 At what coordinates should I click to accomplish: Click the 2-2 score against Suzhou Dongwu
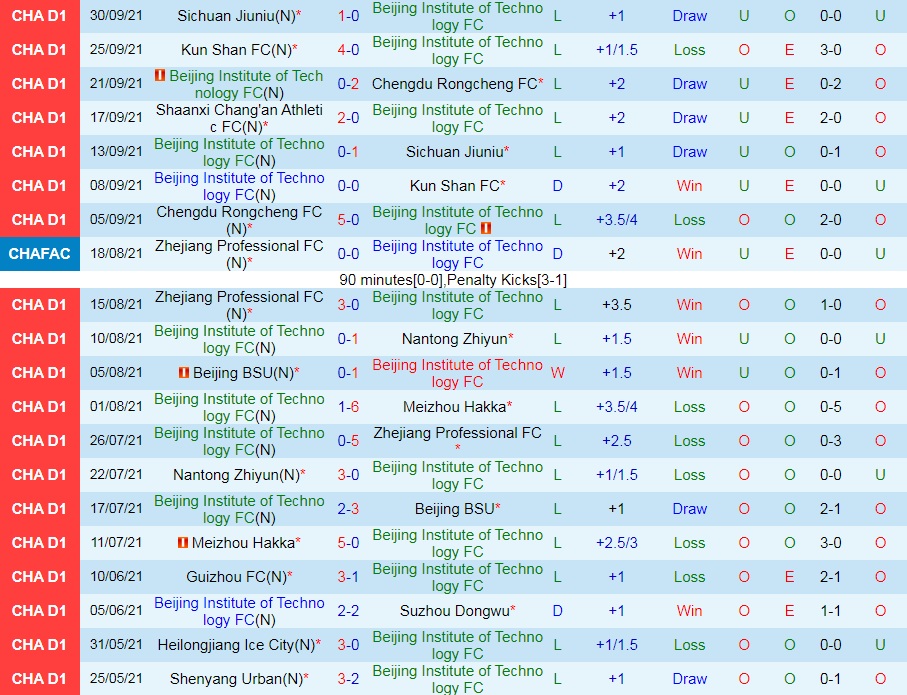click(348, 611)
